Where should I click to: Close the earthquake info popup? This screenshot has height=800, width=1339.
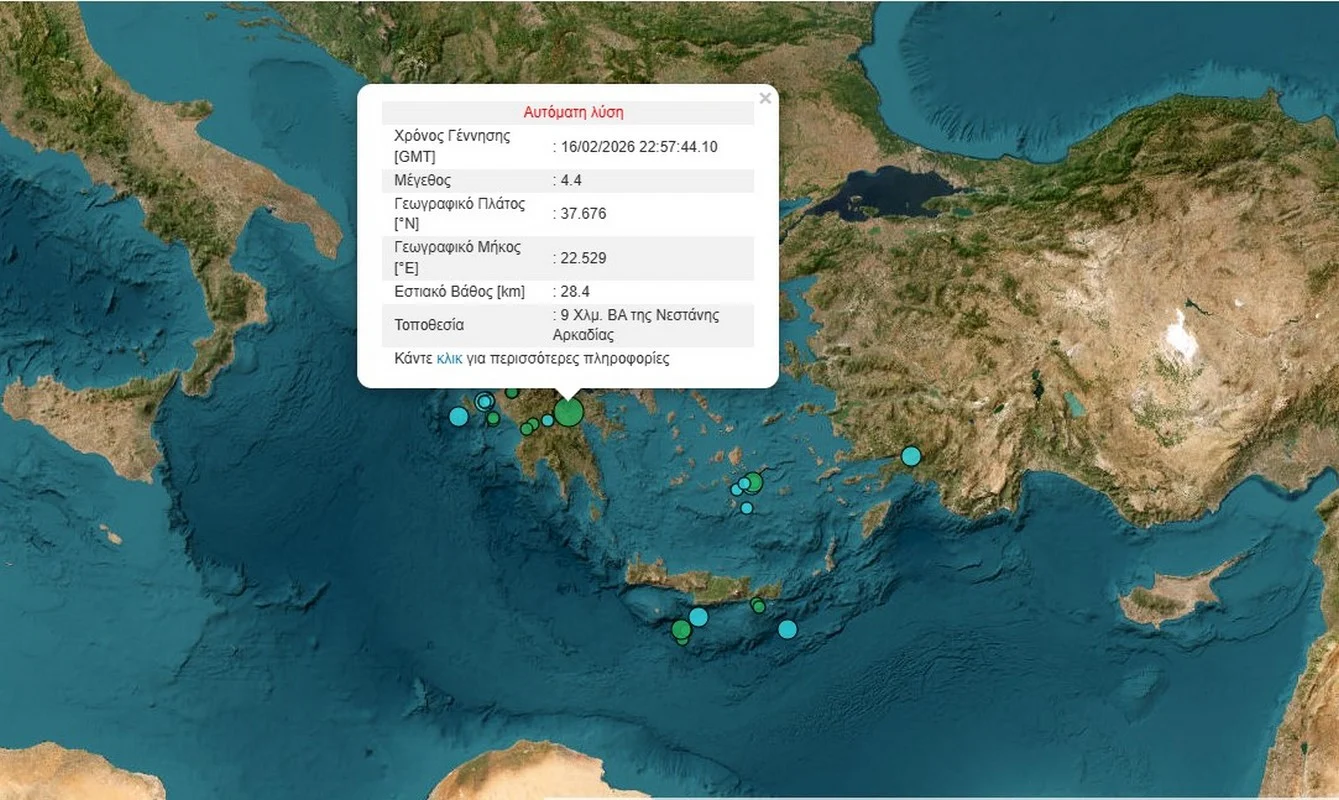(765, 98)
